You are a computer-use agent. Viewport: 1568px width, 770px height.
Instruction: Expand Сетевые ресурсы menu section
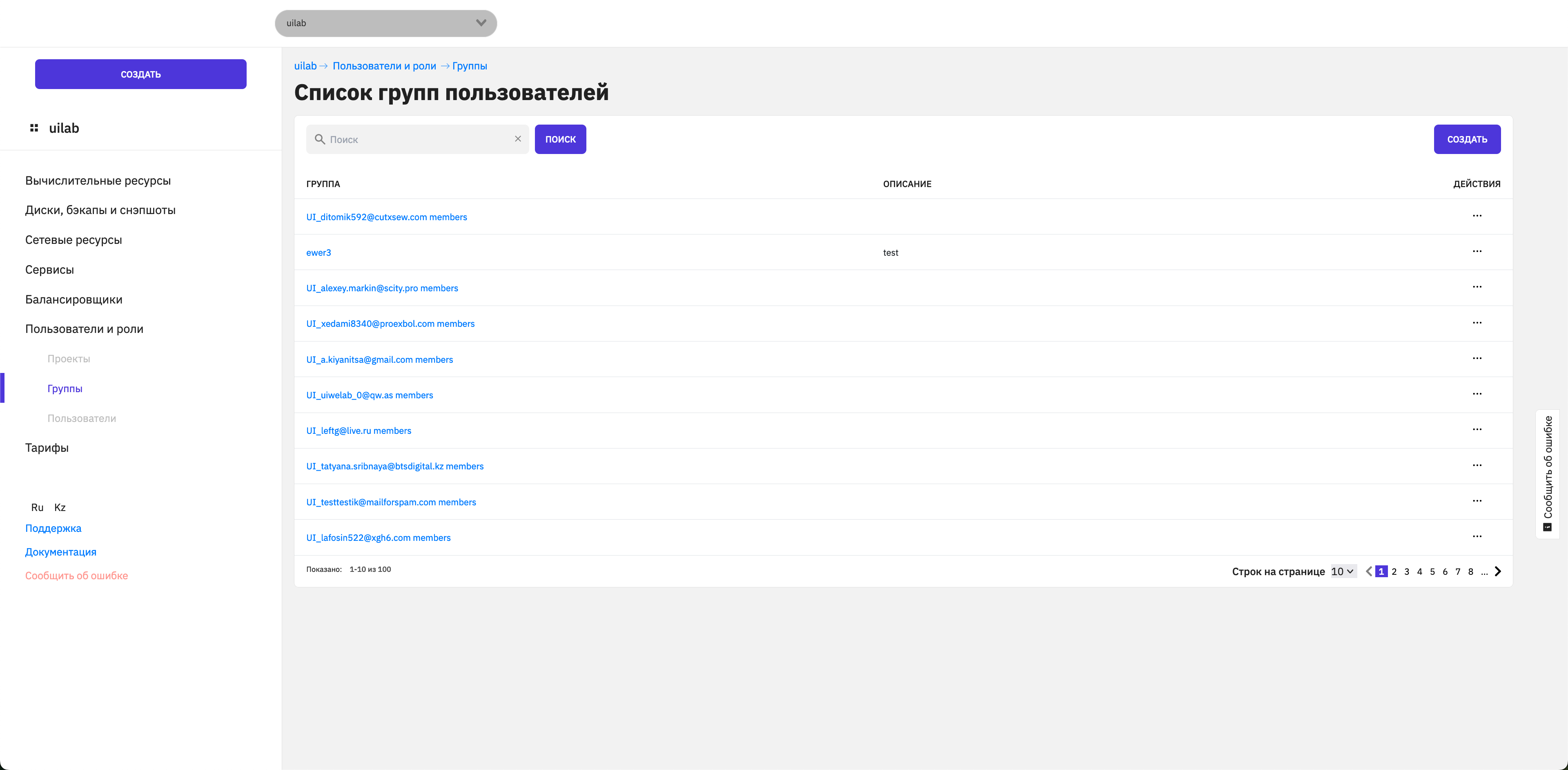[73, 240]
